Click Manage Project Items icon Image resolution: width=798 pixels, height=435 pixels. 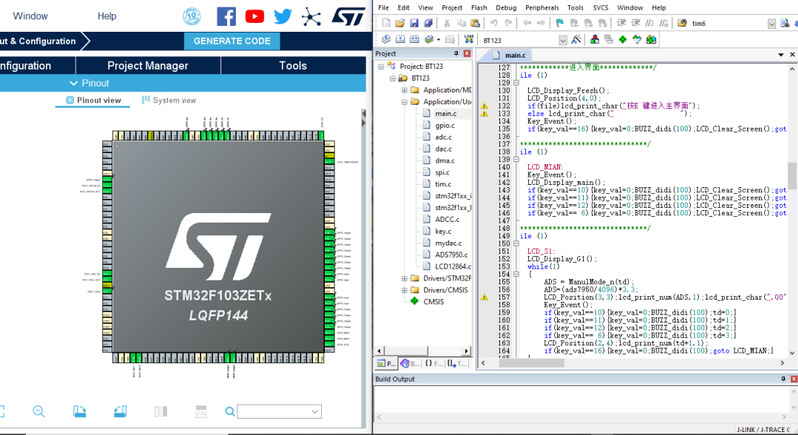594,40
